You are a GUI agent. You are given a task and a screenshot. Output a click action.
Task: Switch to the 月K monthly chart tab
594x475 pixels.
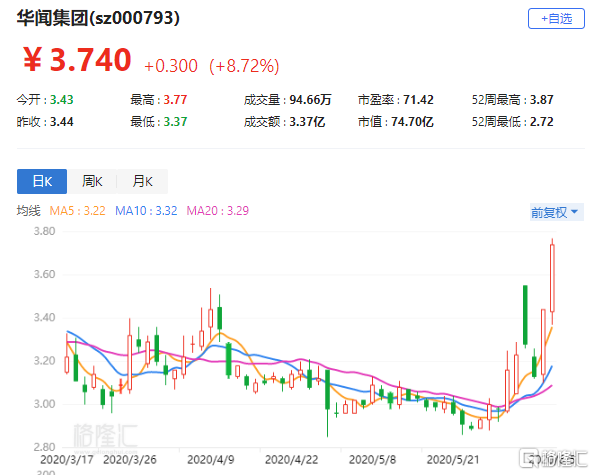pos(142,181)
